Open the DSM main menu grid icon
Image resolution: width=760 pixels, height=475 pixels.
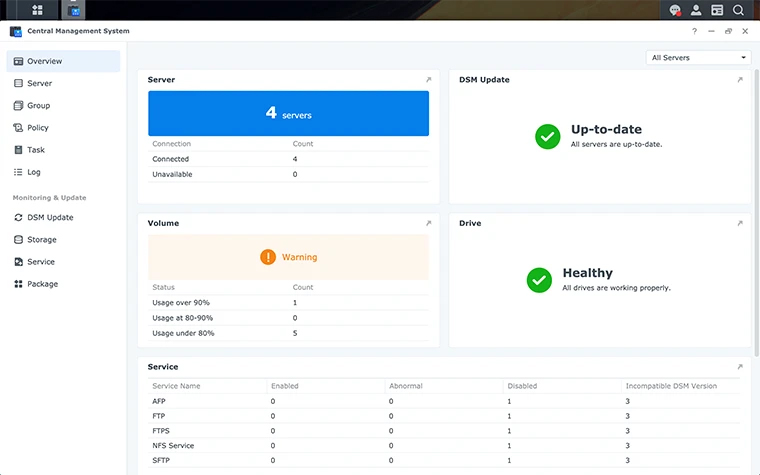pyautogui.click(x=37, y=10)
